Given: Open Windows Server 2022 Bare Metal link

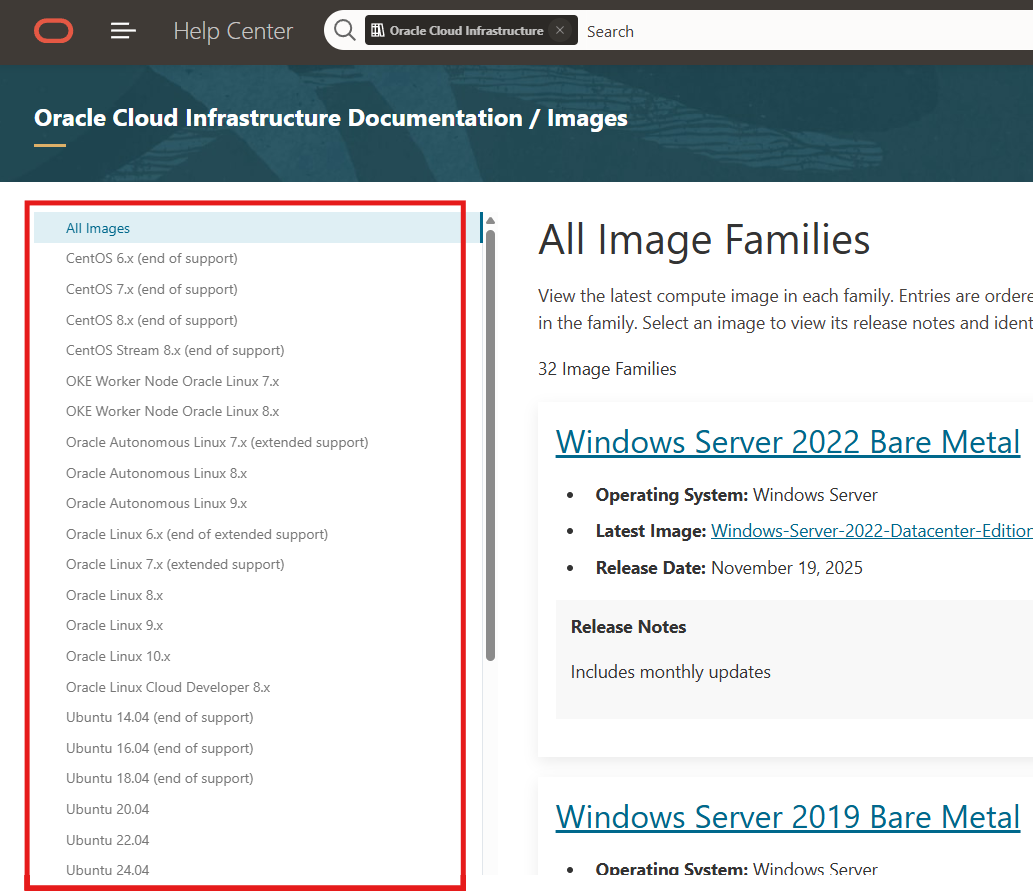Looking at the screenshot, I should coord(787,442).
